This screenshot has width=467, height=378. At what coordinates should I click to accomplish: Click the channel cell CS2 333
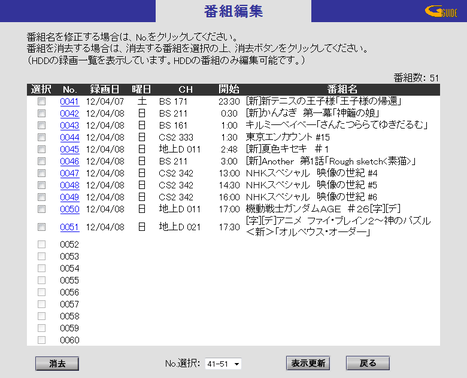pos(176,138)
